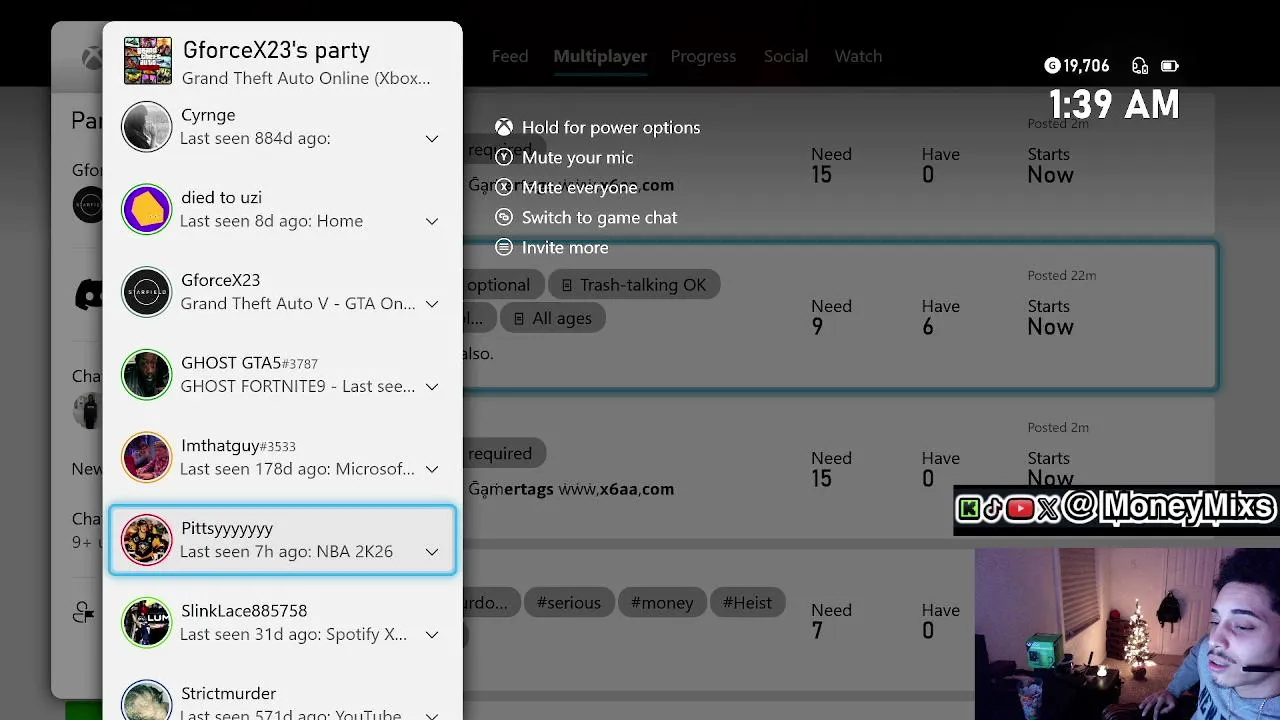1280x720 pixels.
Task: Click GforceX23's party title
Action: pyautogui.click(x=276, y=50)
